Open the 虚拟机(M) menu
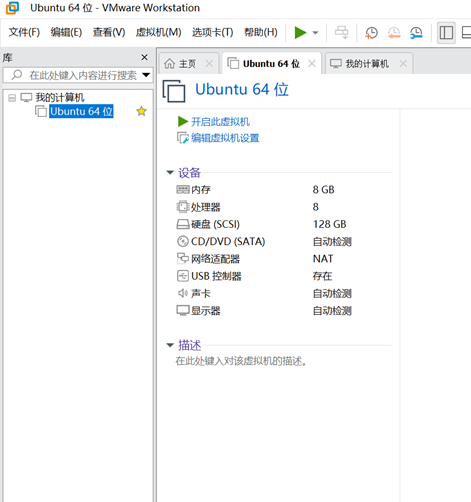The height and width of the screenshot is (502, 471). click(158, 32)
